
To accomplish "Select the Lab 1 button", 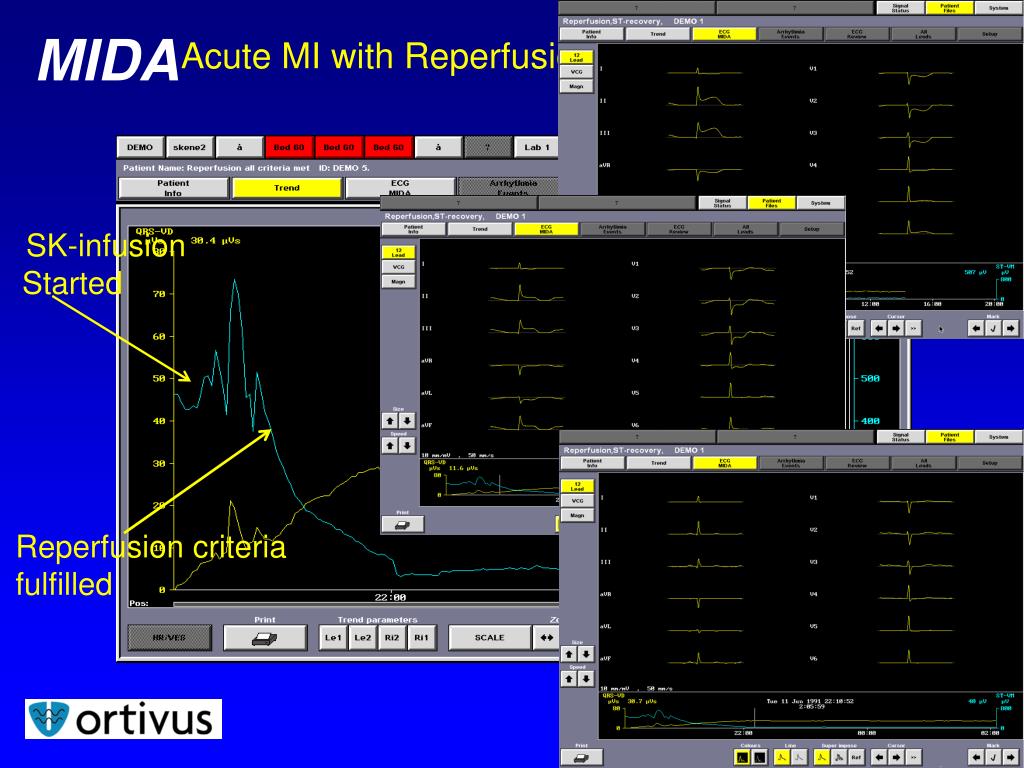I will click(x=537, y=147).
